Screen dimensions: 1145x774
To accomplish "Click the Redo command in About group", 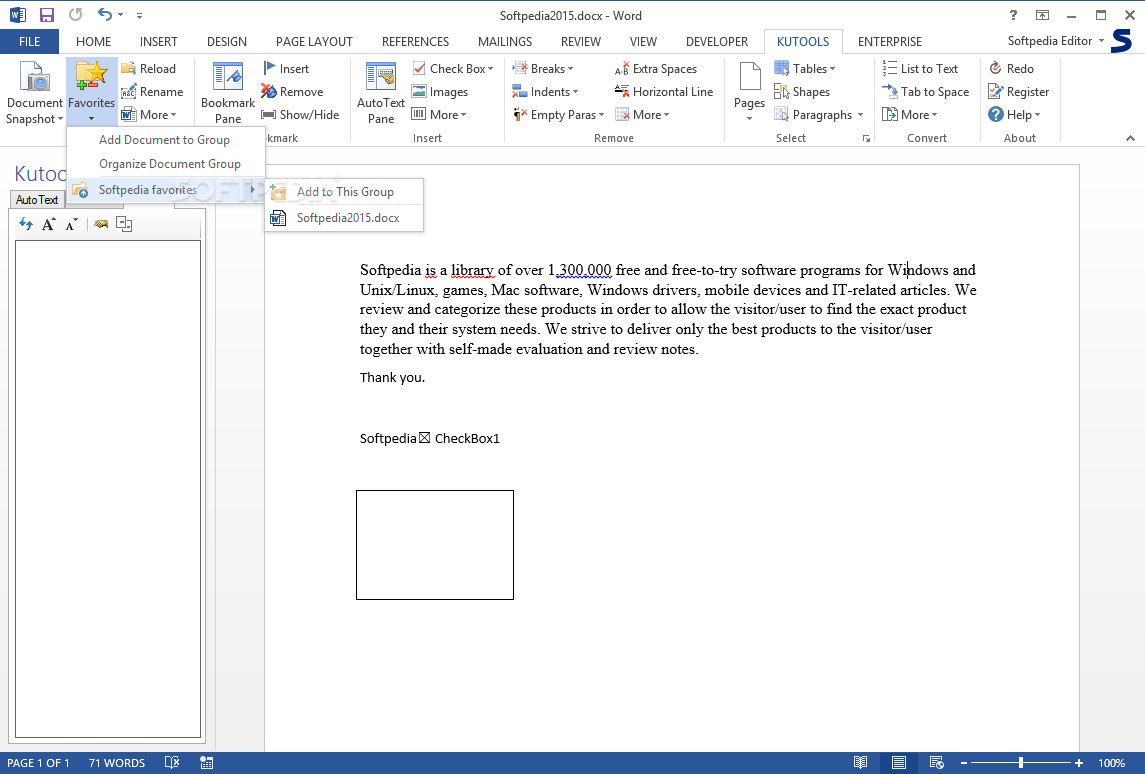I will (1011, 69).
